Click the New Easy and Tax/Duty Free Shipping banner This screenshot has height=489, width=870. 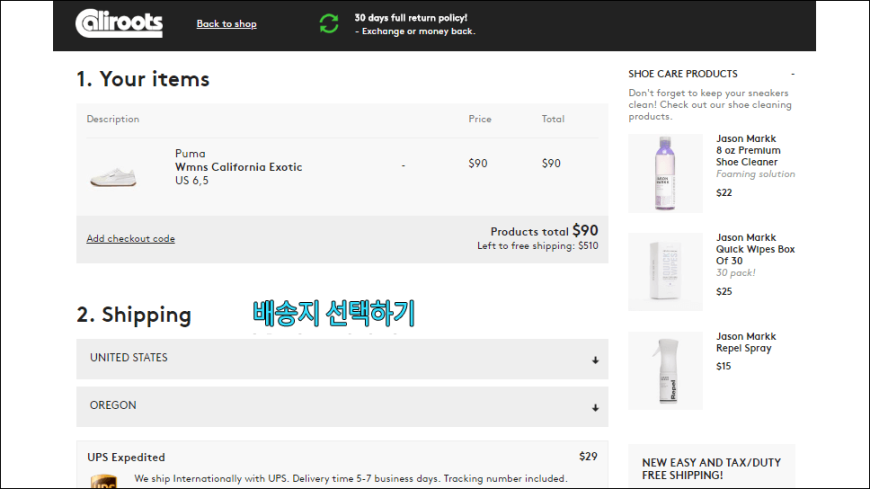point(711,468)
